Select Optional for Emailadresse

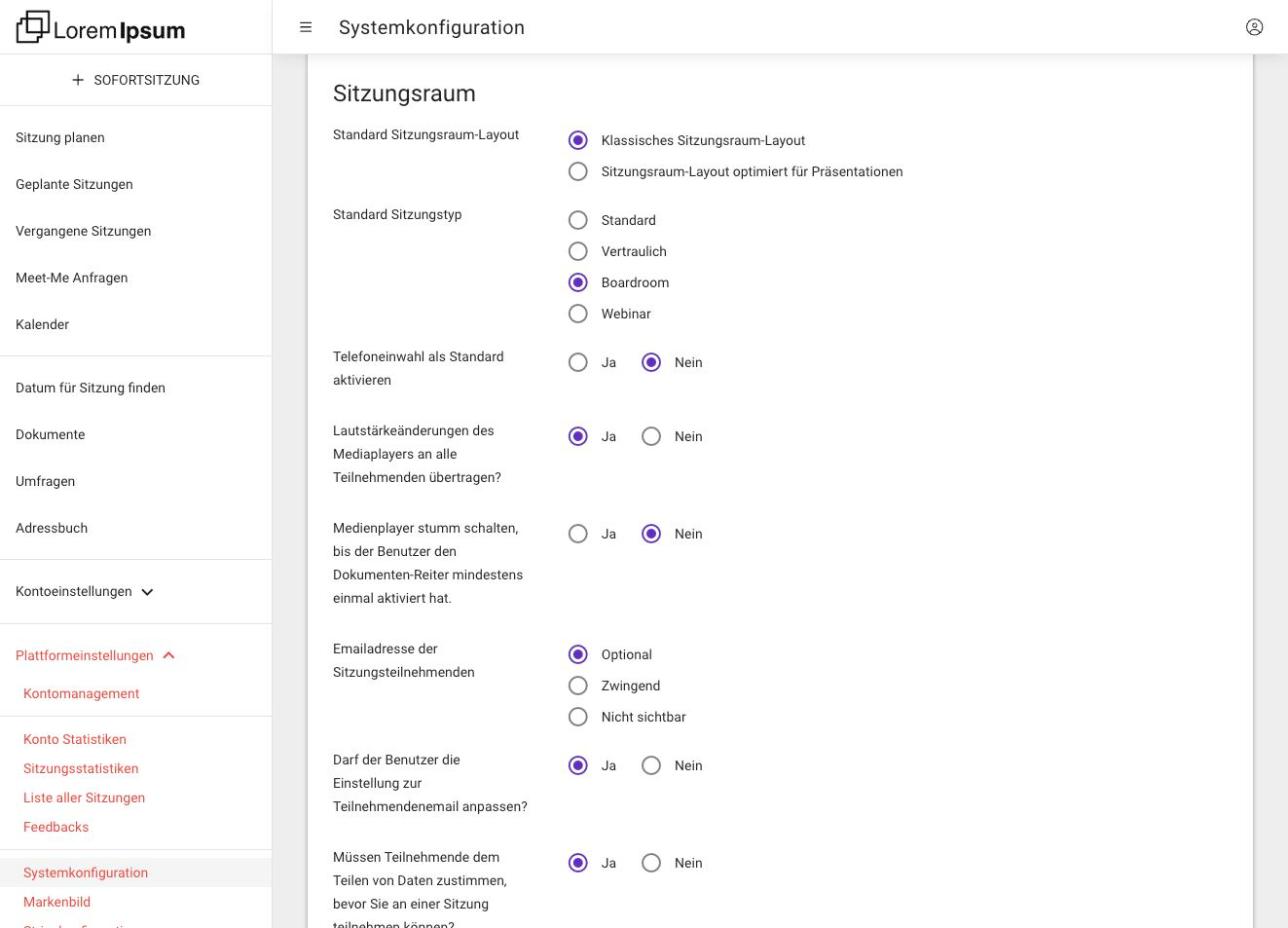(x=577, y=654)
